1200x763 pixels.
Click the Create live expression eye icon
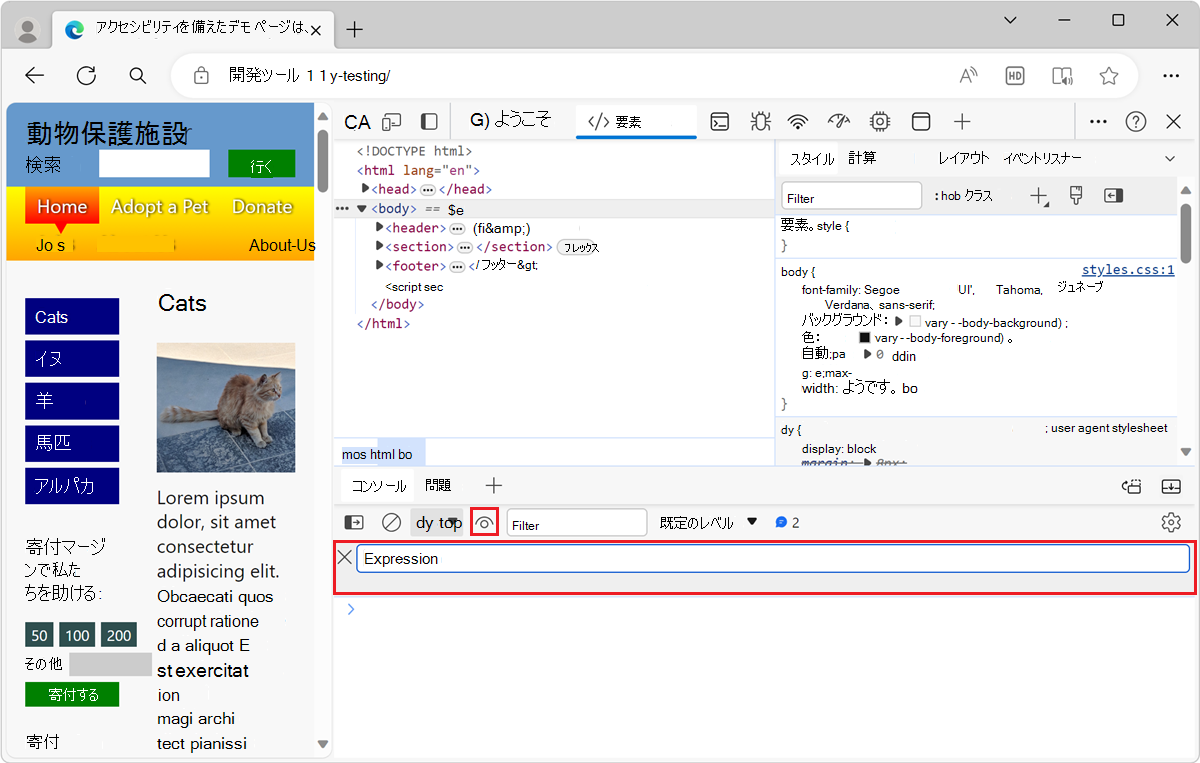(485, 522)
